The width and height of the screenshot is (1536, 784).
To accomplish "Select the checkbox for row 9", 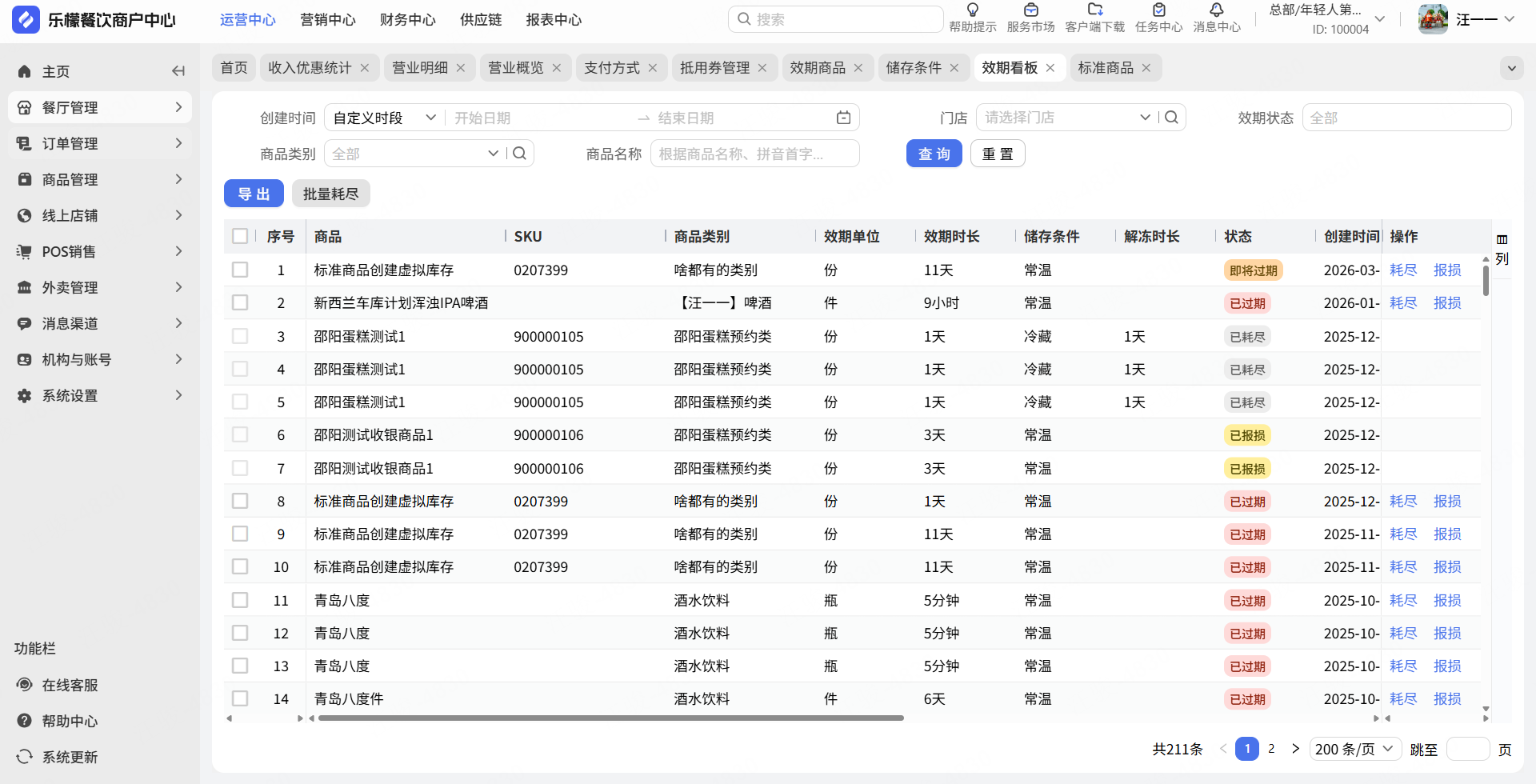I will [240, 534].
